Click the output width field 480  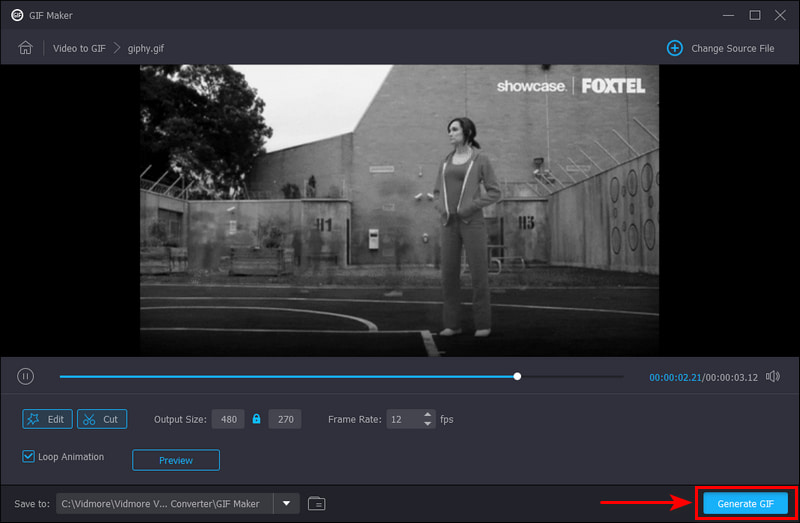(229, 419)
